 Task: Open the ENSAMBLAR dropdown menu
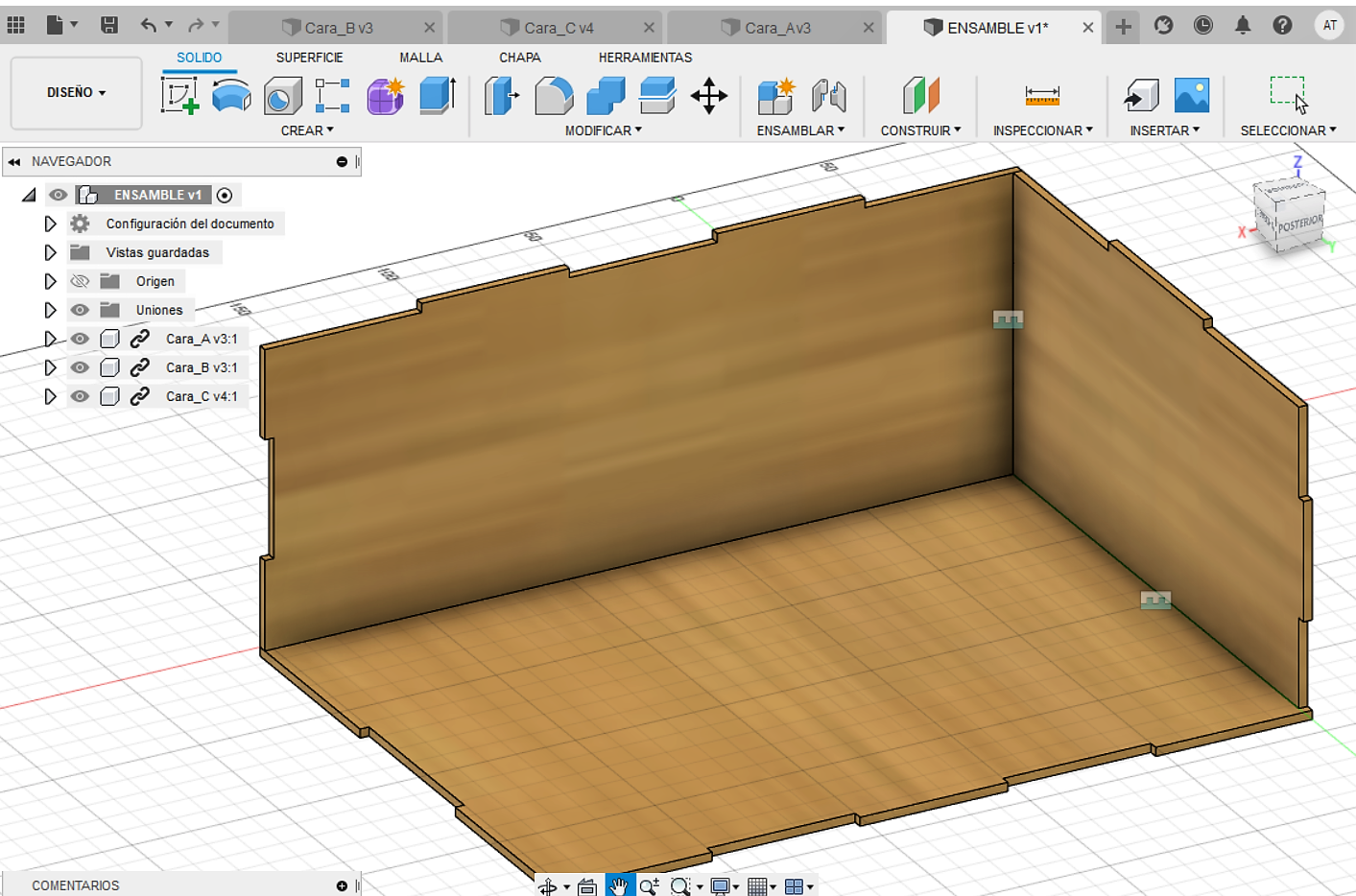[800, 130]
